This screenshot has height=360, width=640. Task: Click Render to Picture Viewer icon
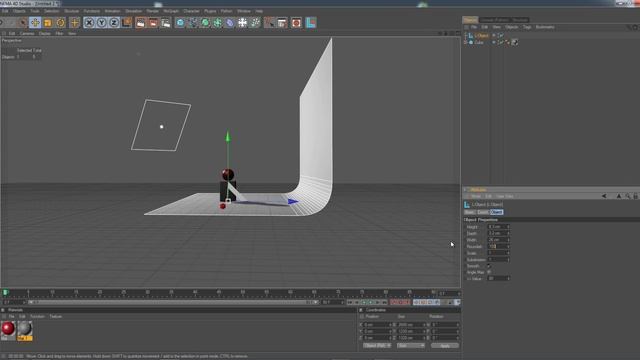[x=153, y=23]
